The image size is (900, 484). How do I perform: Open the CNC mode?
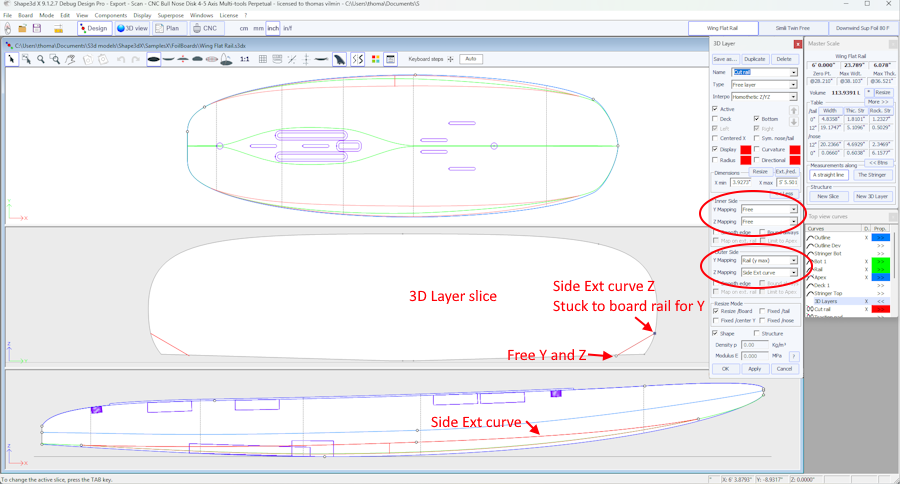(205, 29)
